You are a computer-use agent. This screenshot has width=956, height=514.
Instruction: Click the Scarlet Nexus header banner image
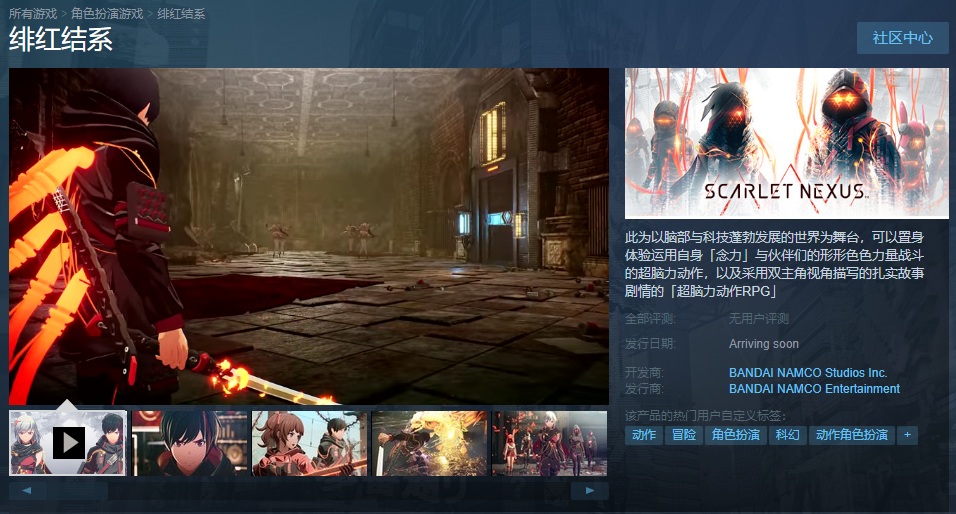(786, 143)
